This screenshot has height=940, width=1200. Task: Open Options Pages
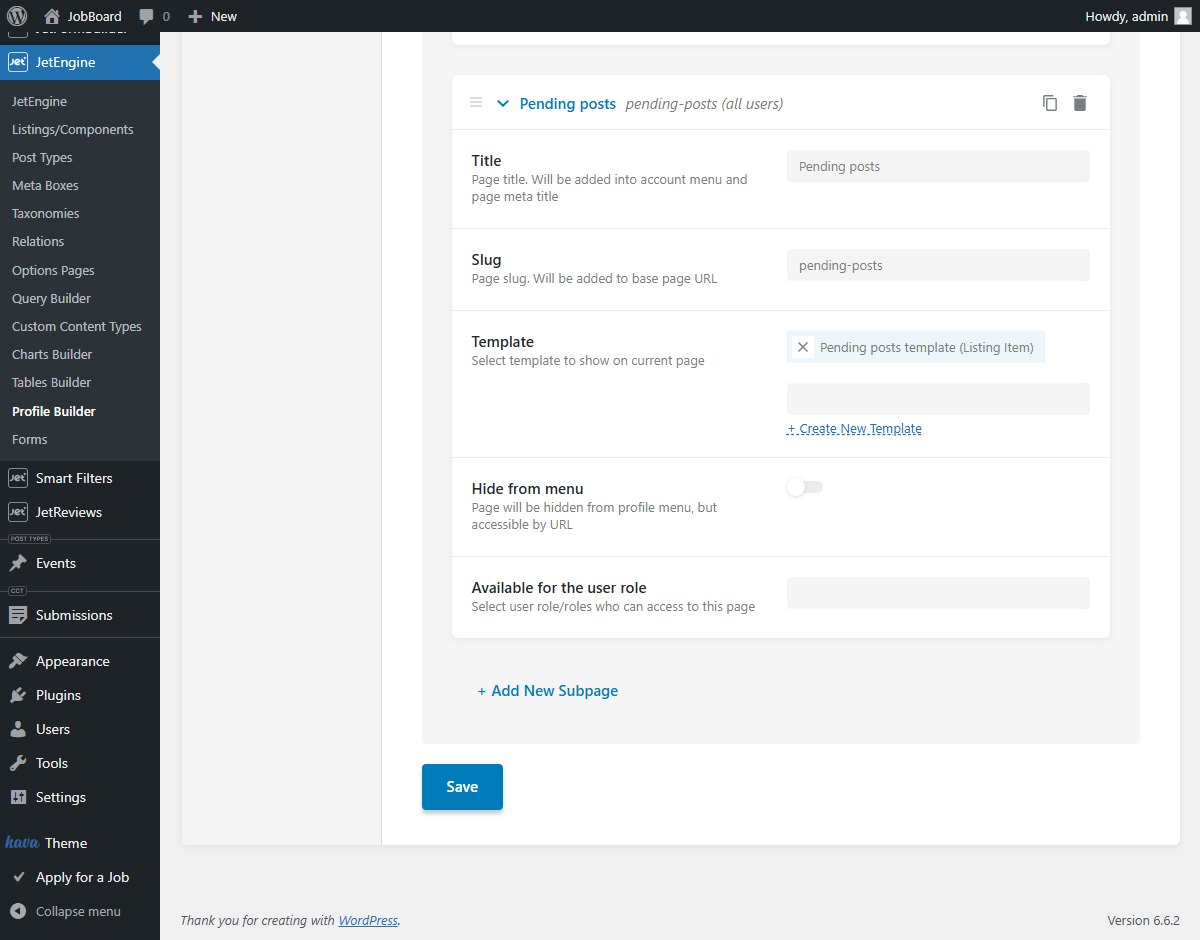(53, 270)
